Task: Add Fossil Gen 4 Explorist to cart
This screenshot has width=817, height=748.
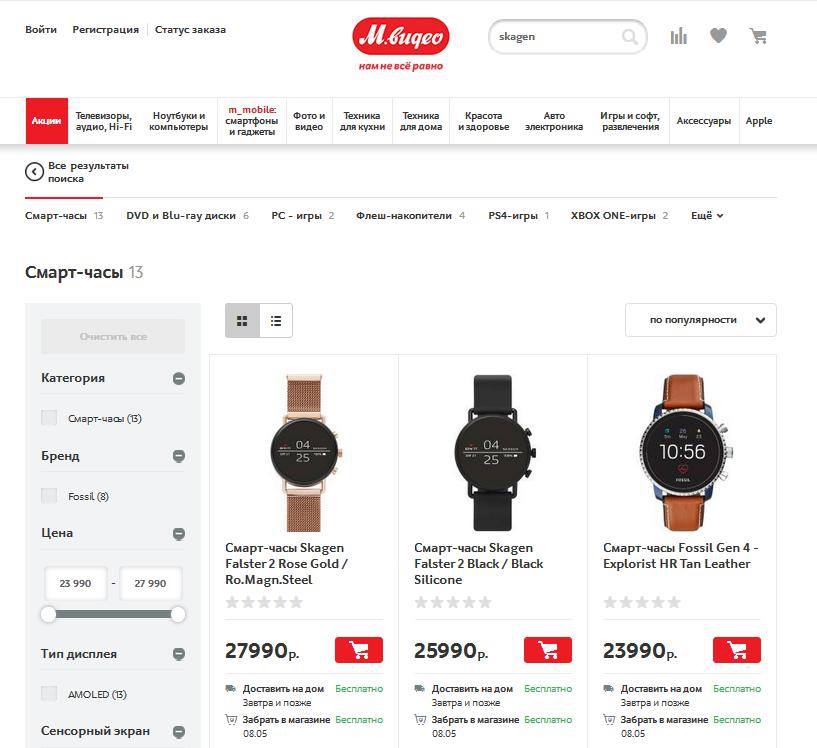Action: tap(737, 650)
